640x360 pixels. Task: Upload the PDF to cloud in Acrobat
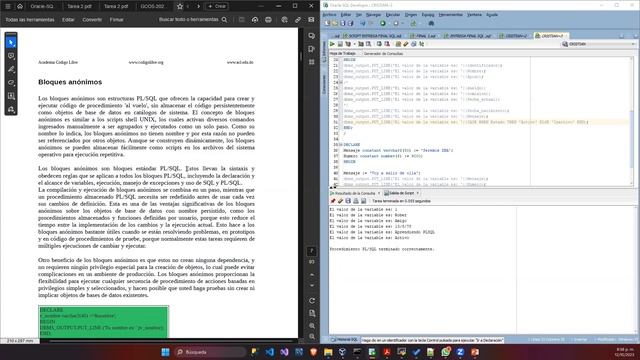pos(255,20)
